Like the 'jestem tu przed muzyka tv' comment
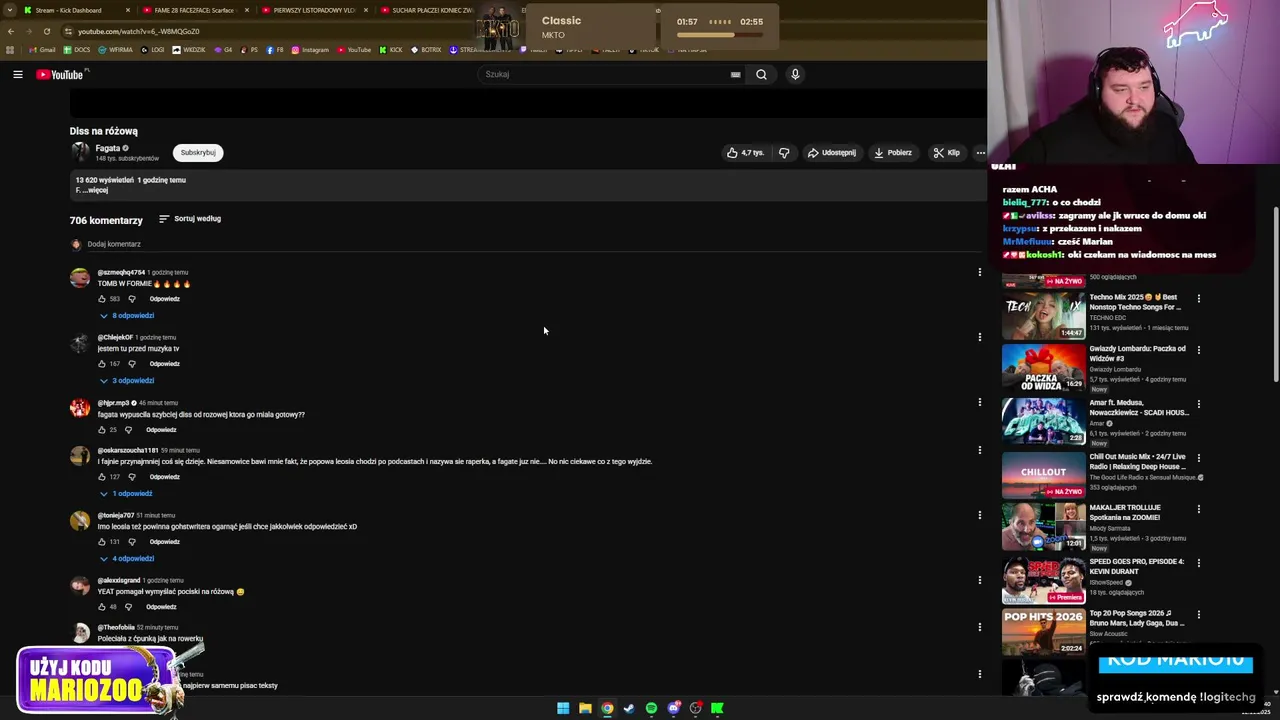1280x720 pixels. [102, 364]
